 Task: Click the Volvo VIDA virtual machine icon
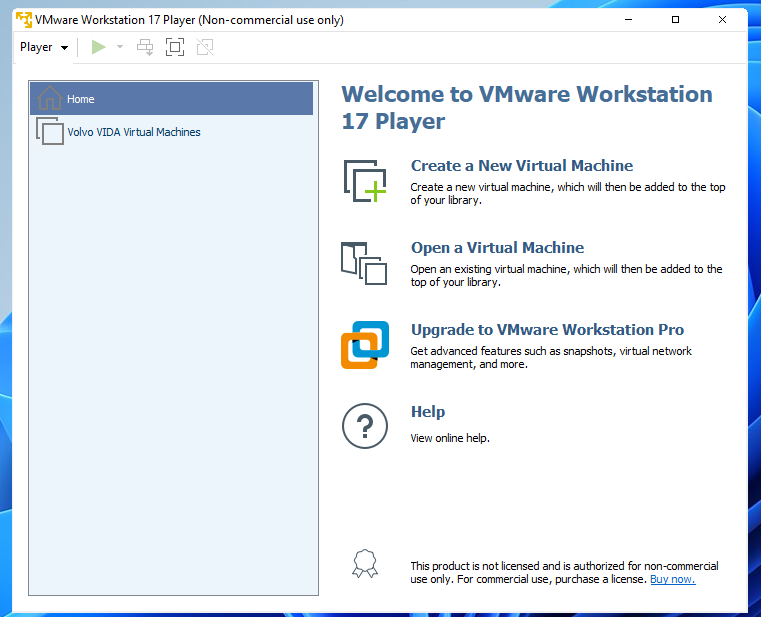pos(50,131)
